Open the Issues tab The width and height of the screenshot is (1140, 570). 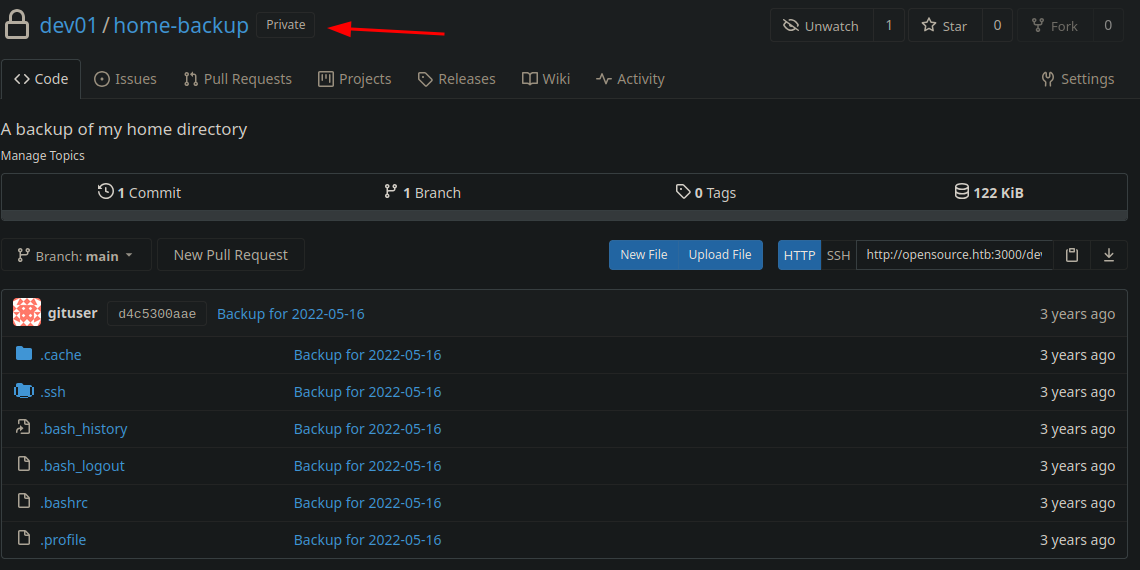coord(126,79)
